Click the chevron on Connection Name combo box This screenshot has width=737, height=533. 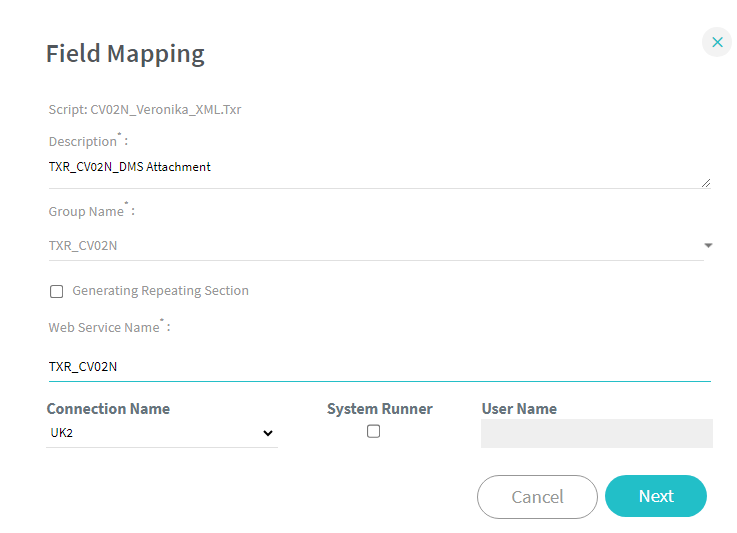coord(267,433)
